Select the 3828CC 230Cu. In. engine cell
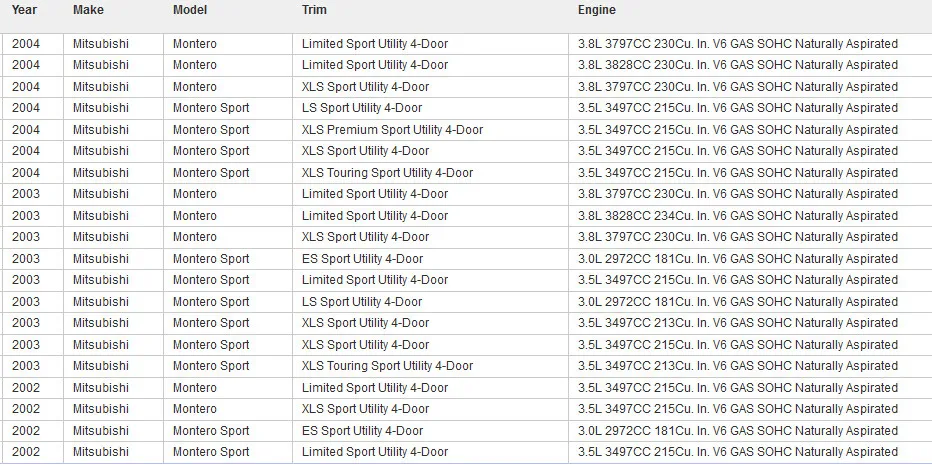932x466 pixels. pos(738,65)
